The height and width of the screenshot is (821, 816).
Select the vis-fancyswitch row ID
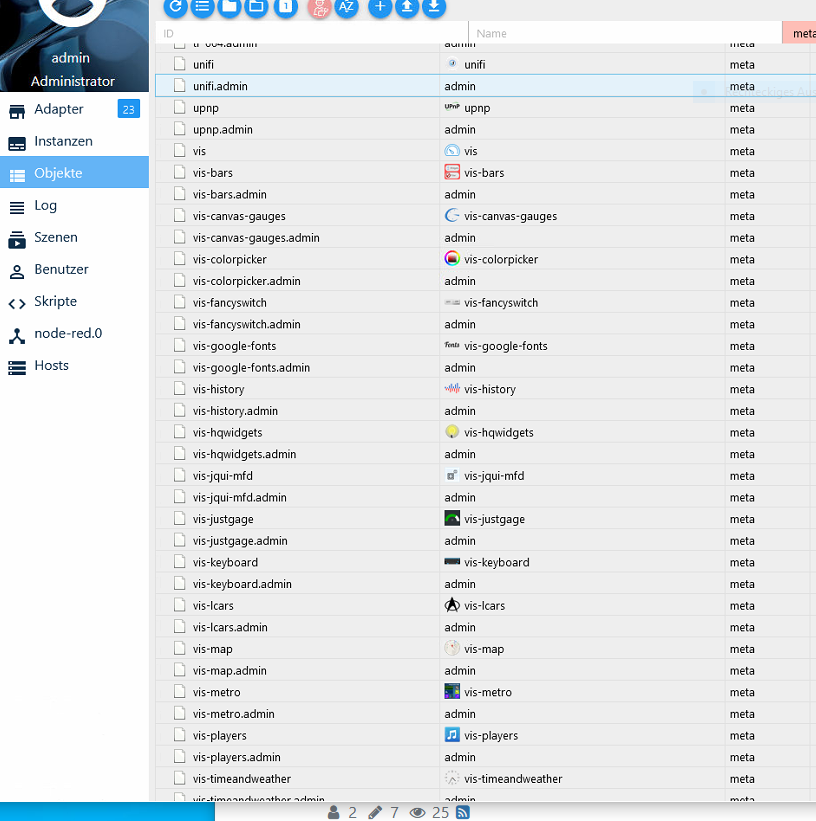229,303
